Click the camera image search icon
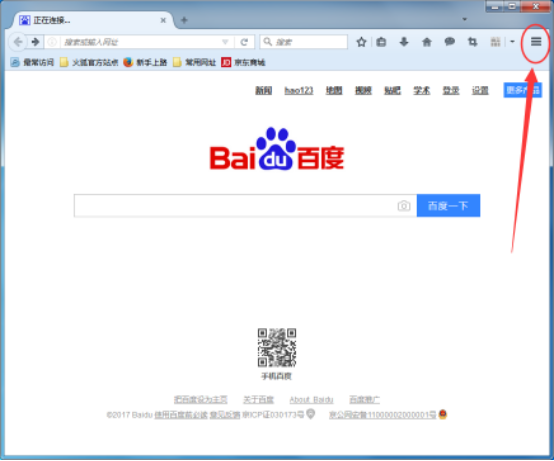The height and width of the screenshot is (461, 554). [404, 206]
